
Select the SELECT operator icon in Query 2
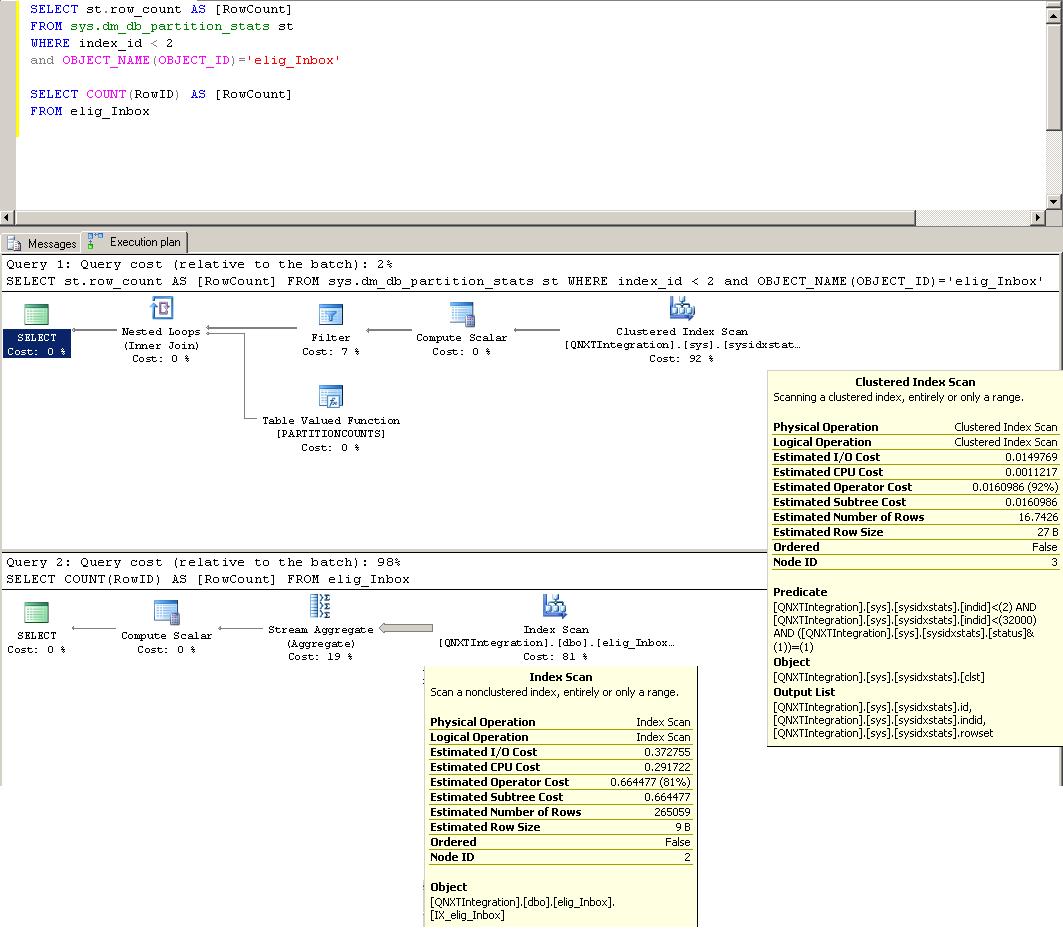(x=36, y=613)
